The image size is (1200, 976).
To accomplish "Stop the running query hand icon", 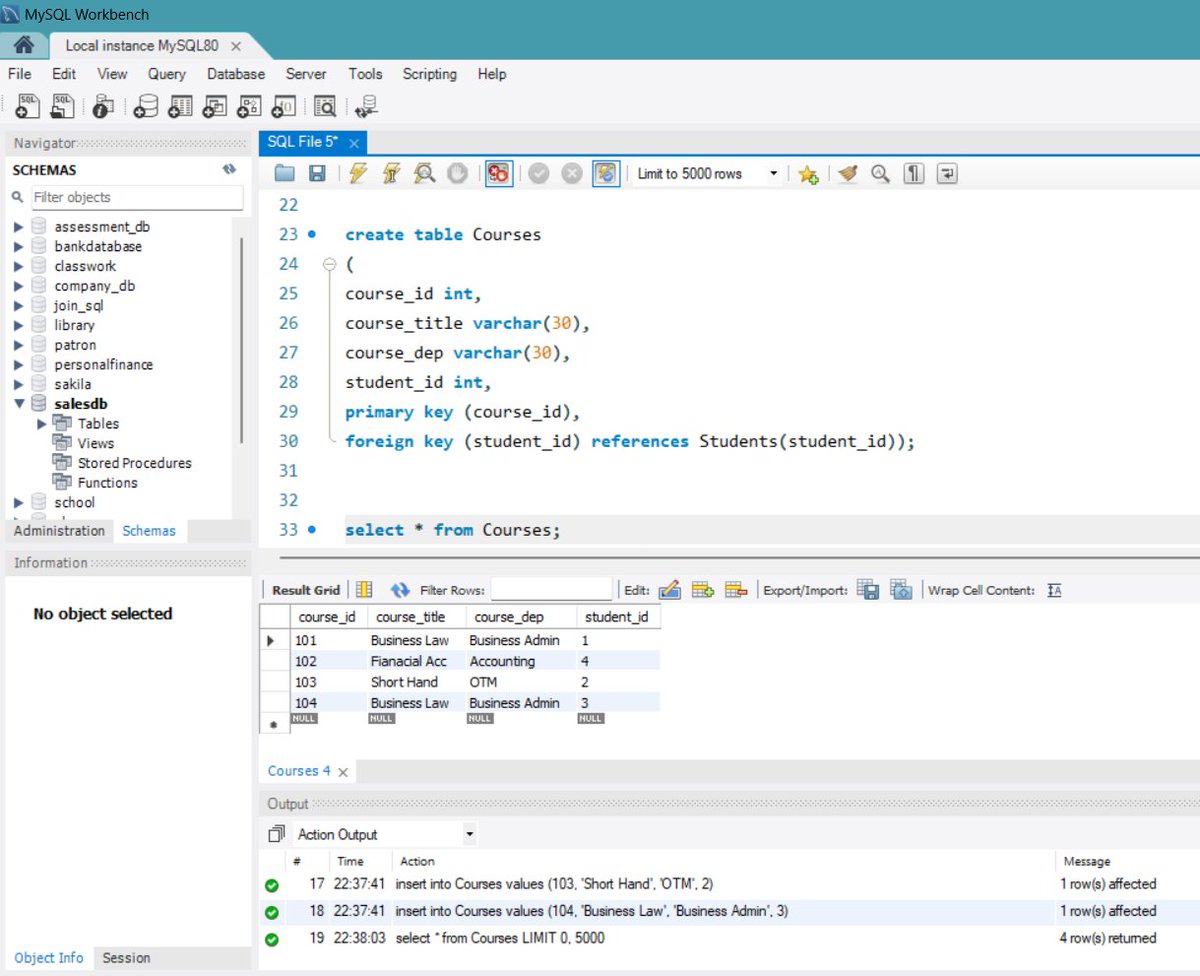I will click(457, 174).
